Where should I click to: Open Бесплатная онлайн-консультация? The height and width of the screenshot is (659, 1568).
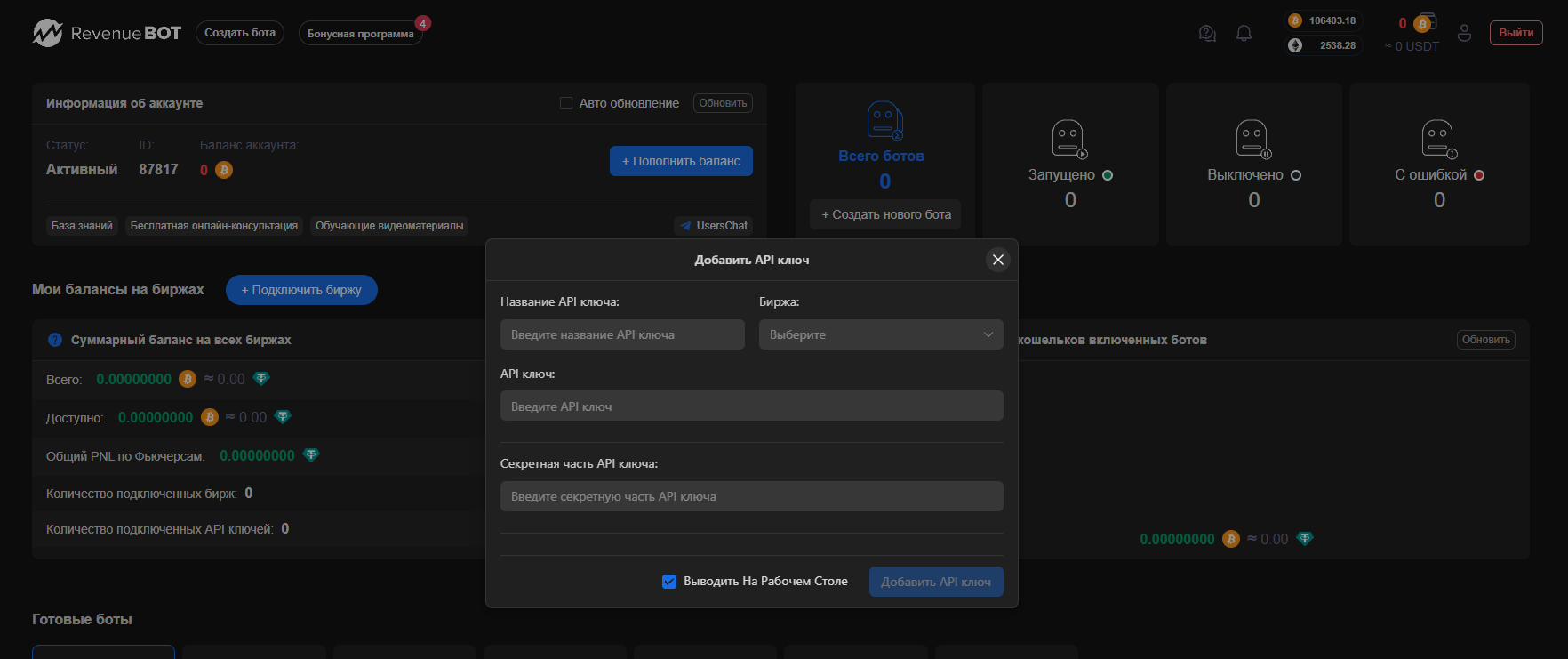pyautogui.click(x=214, y=226)
